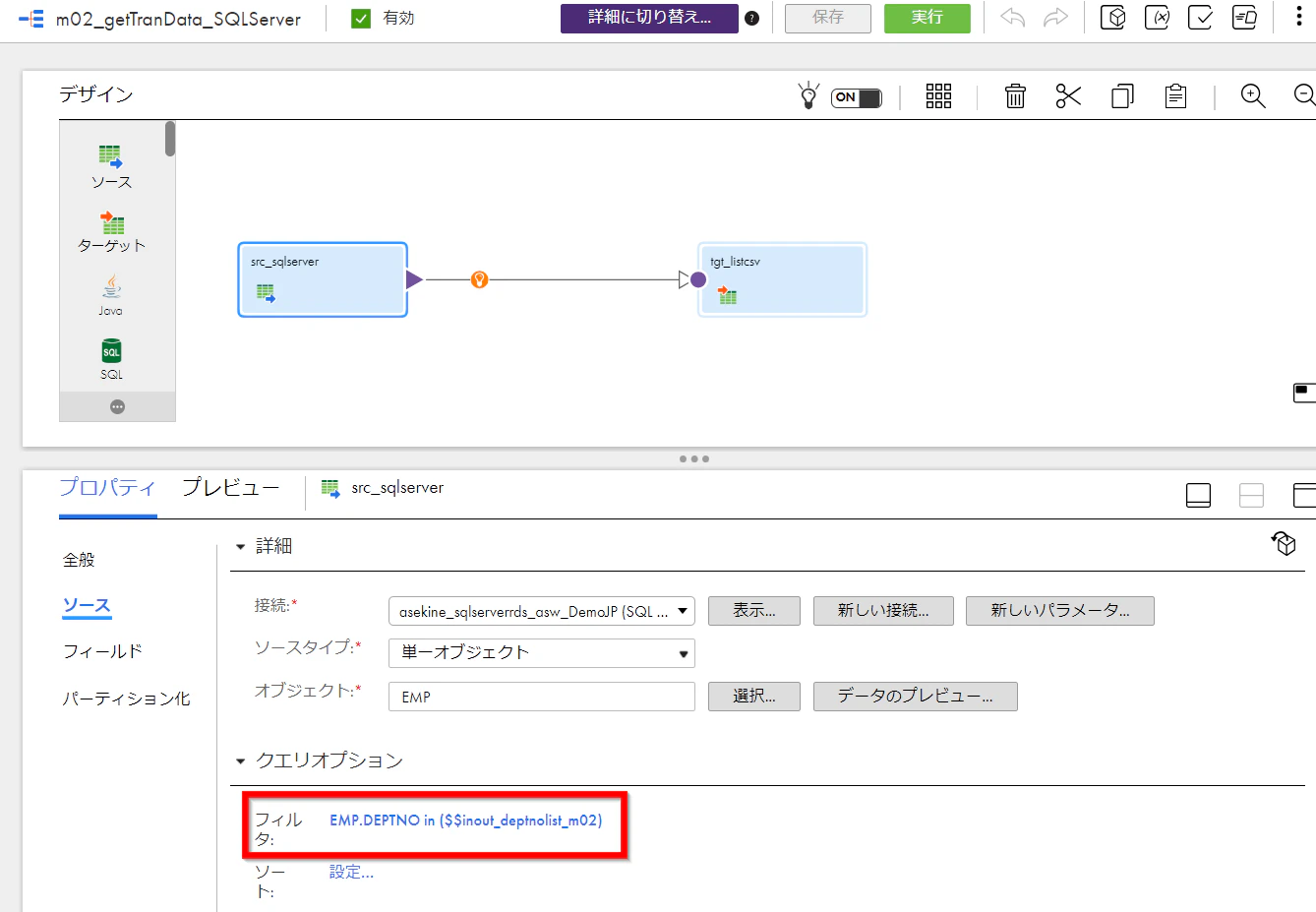Click the minimap toggle icon on canvas

[1303, 393]
